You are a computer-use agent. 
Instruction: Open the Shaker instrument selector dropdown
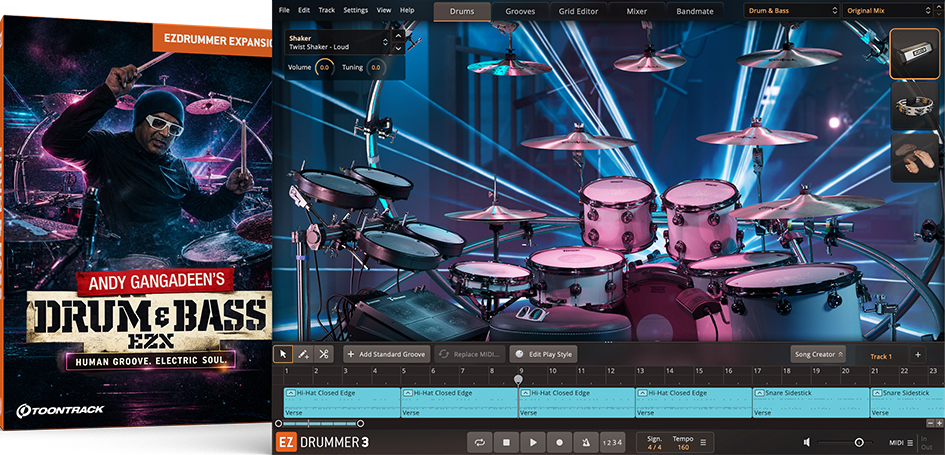click(338, 42)
